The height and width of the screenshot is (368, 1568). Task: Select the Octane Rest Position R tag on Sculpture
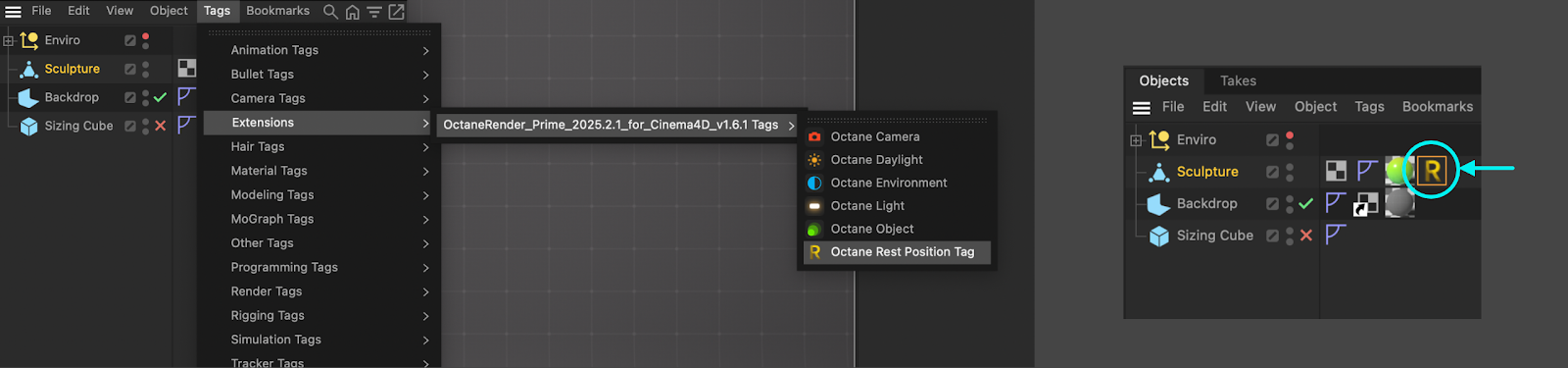click(1432, 171)
